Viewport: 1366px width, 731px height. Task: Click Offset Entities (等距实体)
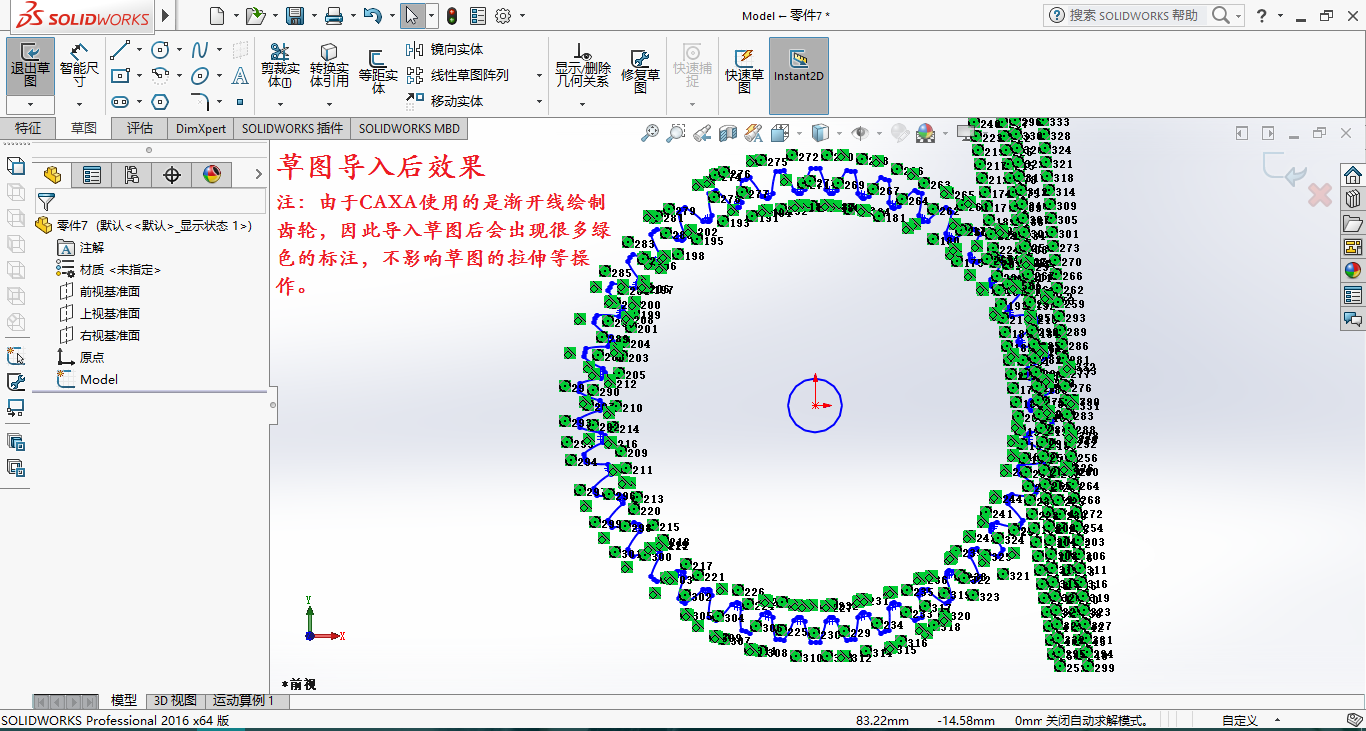378,70
